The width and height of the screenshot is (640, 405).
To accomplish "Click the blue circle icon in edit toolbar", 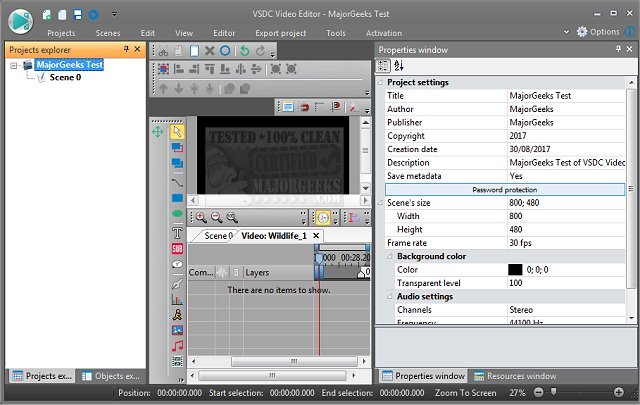I will (x=225, y=51).
